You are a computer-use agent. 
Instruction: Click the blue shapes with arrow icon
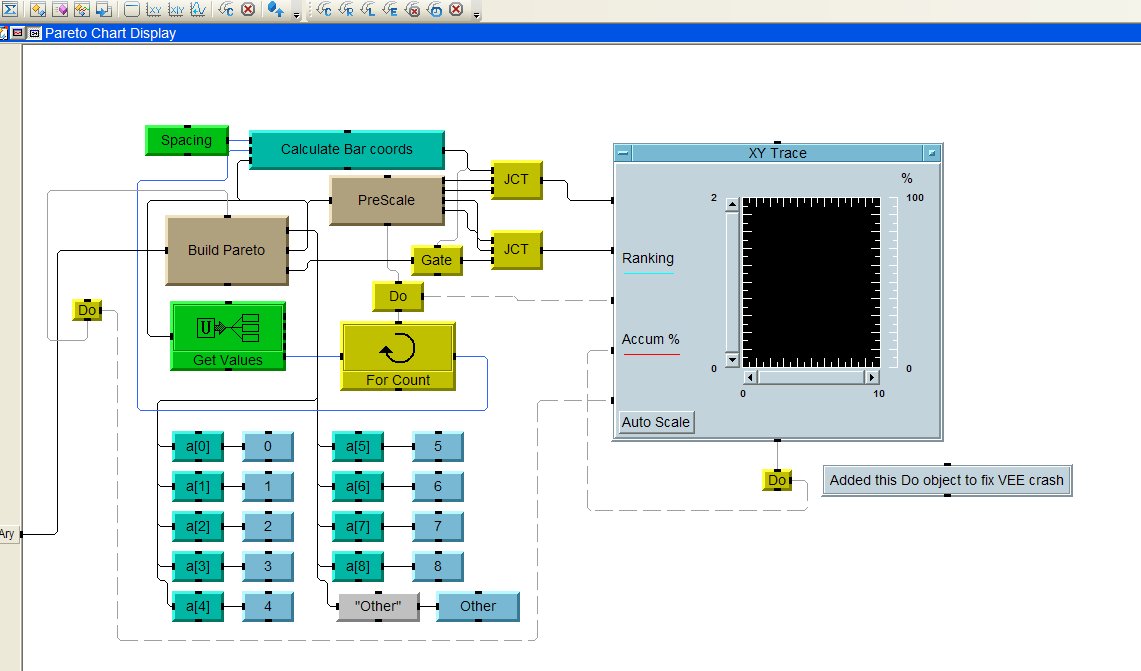[x=276, y=10]
